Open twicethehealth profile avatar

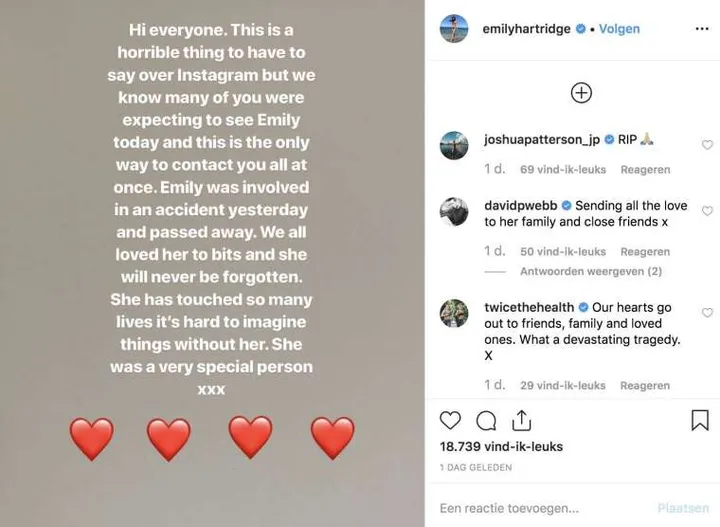pos(454,313)
